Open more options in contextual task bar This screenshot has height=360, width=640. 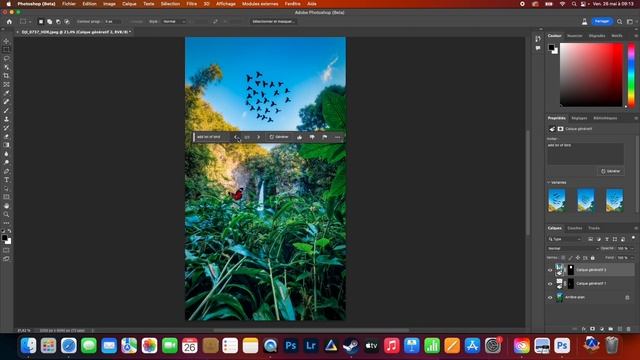pos(337,137)
